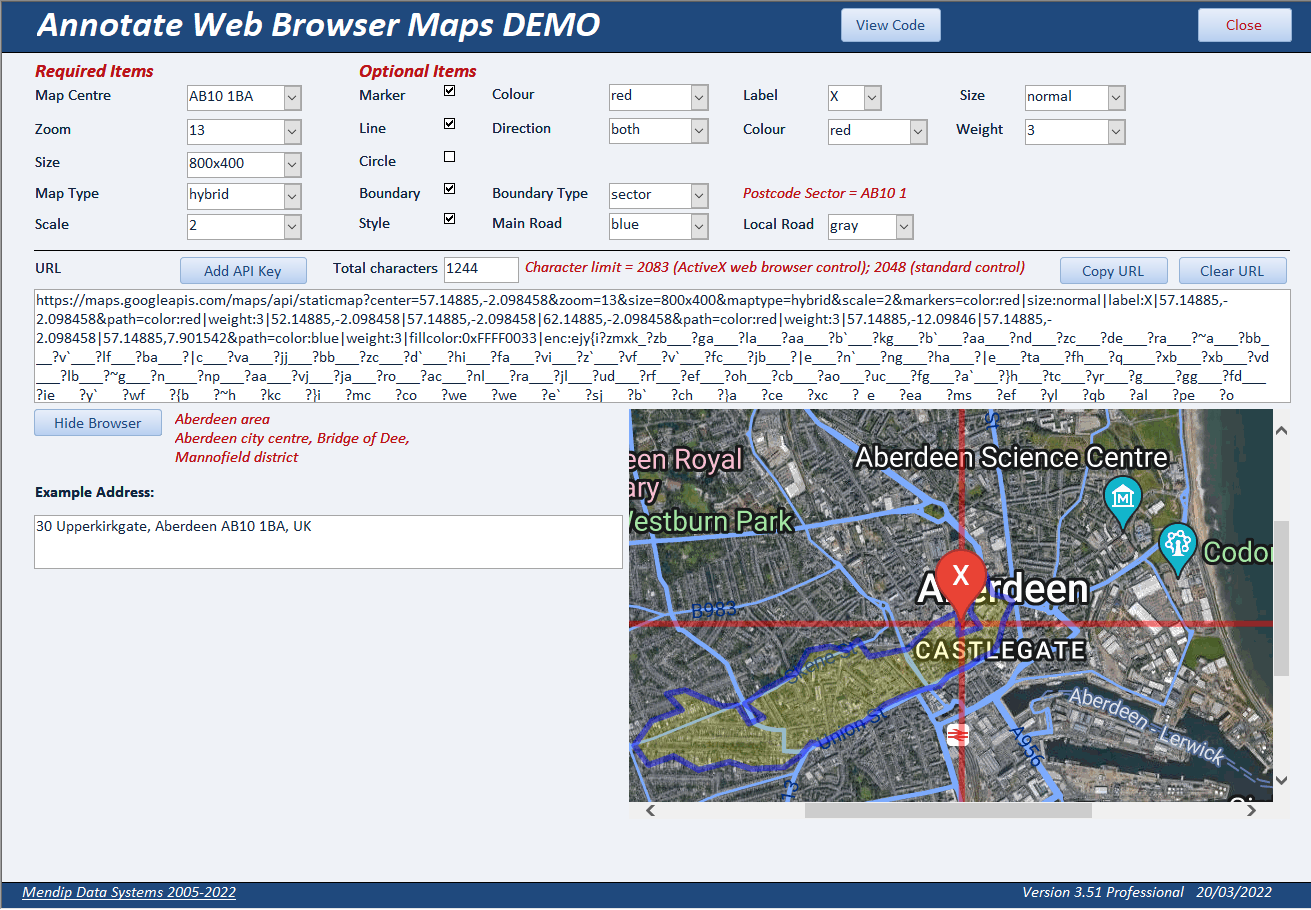The height and width of the screenshot is (910, 1311).
Task: Open the map Size 800x400 dropdown
Action: [x=292, y=164]
